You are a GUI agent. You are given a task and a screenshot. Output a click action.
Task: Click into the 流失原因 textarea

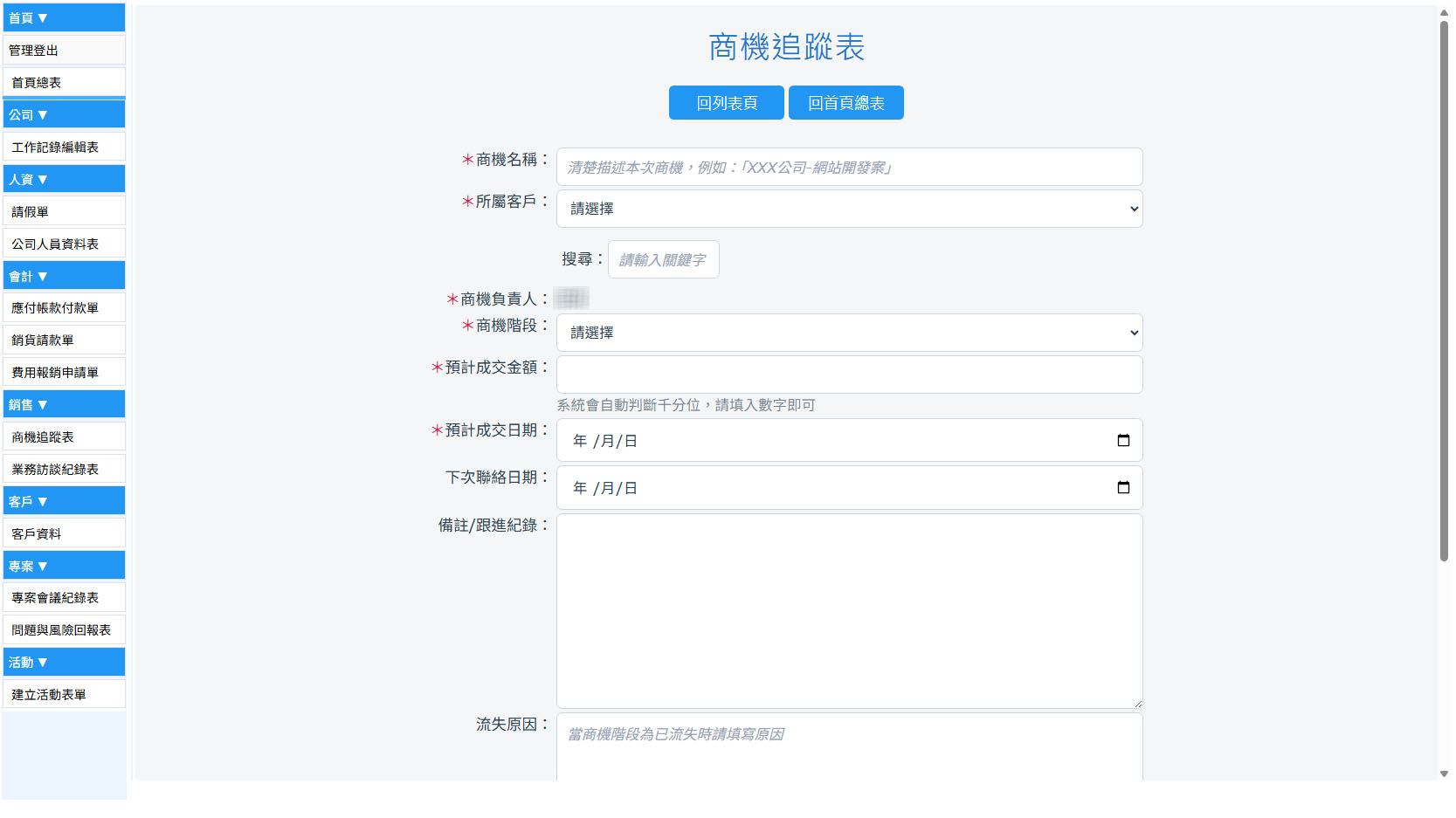(x=849, y=747)
